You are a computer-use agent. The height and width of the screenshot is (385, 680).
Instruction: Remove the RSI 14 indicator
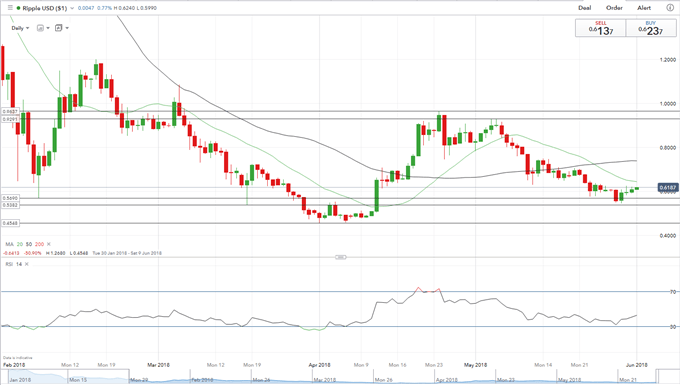26,264
